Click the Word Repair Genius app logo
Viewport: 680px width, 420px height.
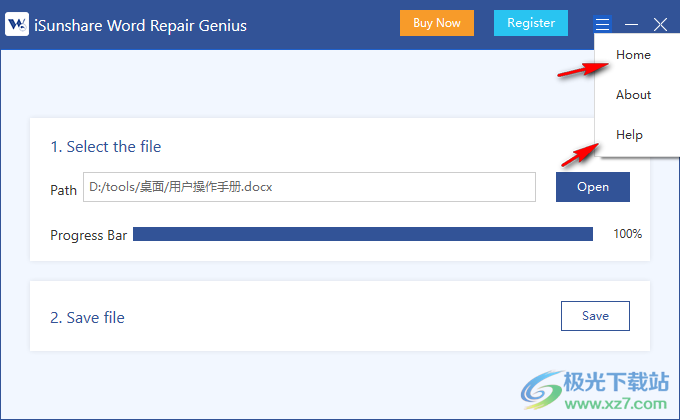pos(17,24)
